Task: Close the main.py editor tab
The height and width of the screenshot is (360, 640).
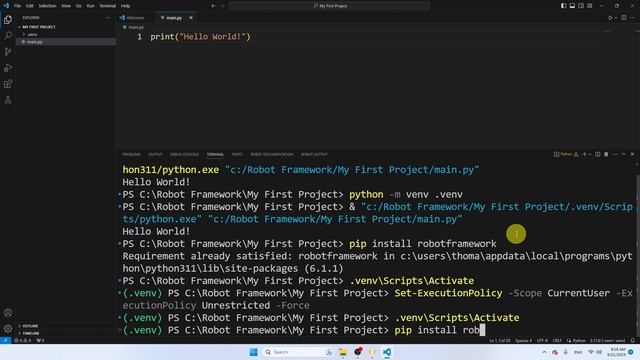Action: pyautogui.click(x=191, y=18)
